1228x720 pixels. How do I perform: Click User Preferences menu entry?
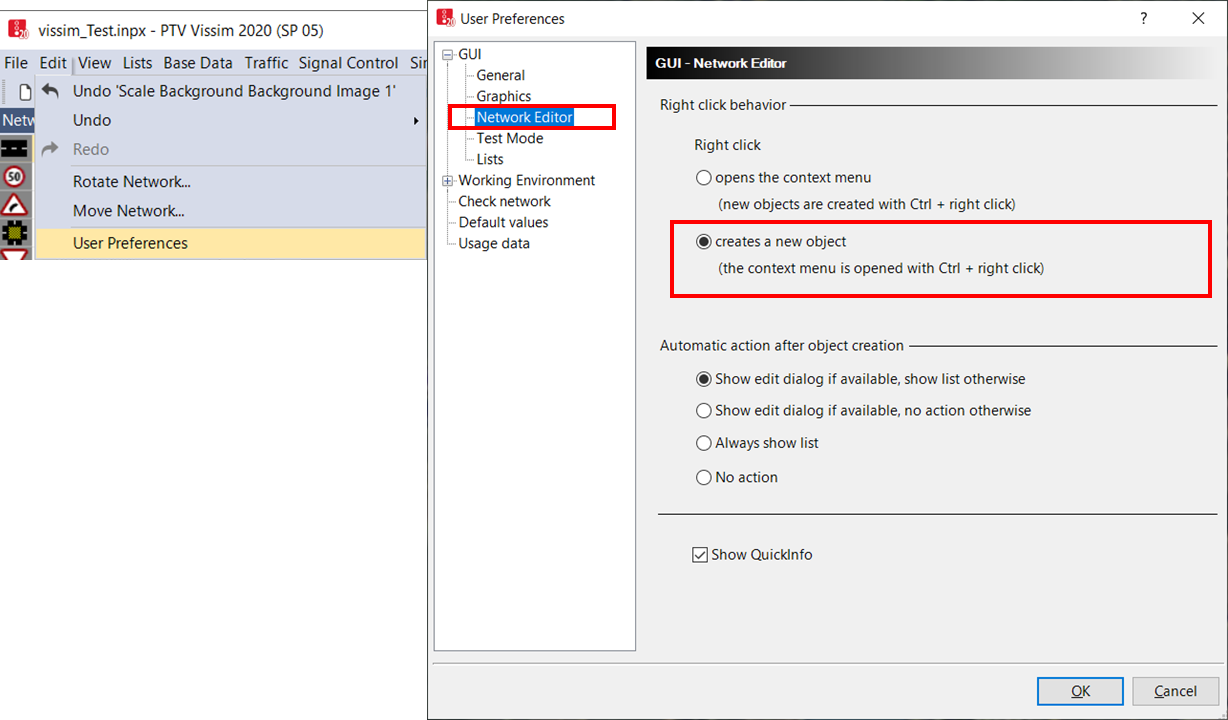tap(231, 243)
